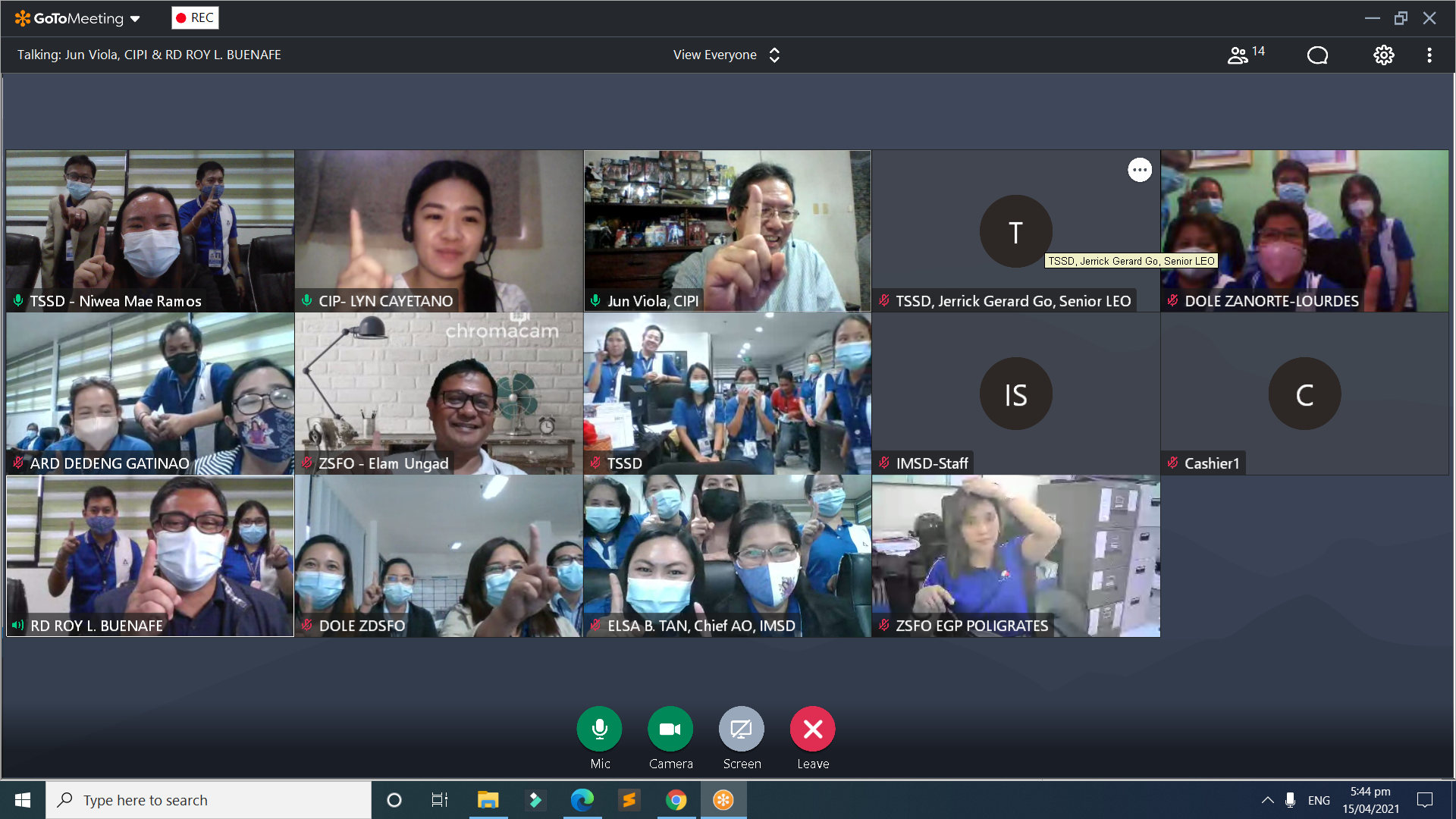Toggle Screen sharing button

pyautogui.click(x=741, y=729)
